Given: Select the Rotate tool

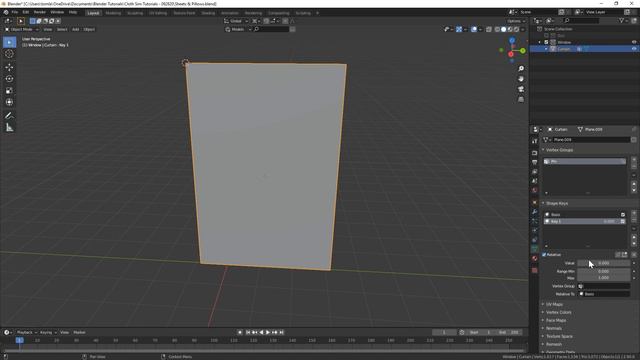Looking at the screenshot, I should coord(9,79).
